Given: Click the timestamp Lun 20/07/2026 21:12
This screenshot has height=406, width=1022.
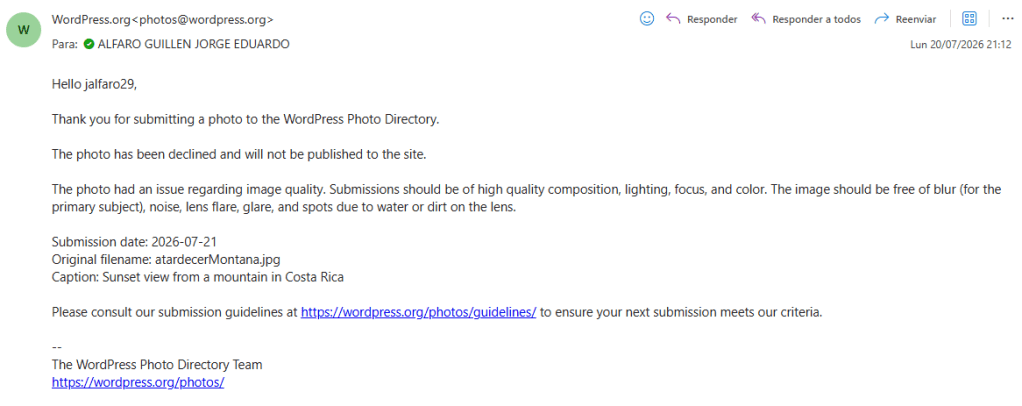Looking at the screenshot, I should 960,45.
